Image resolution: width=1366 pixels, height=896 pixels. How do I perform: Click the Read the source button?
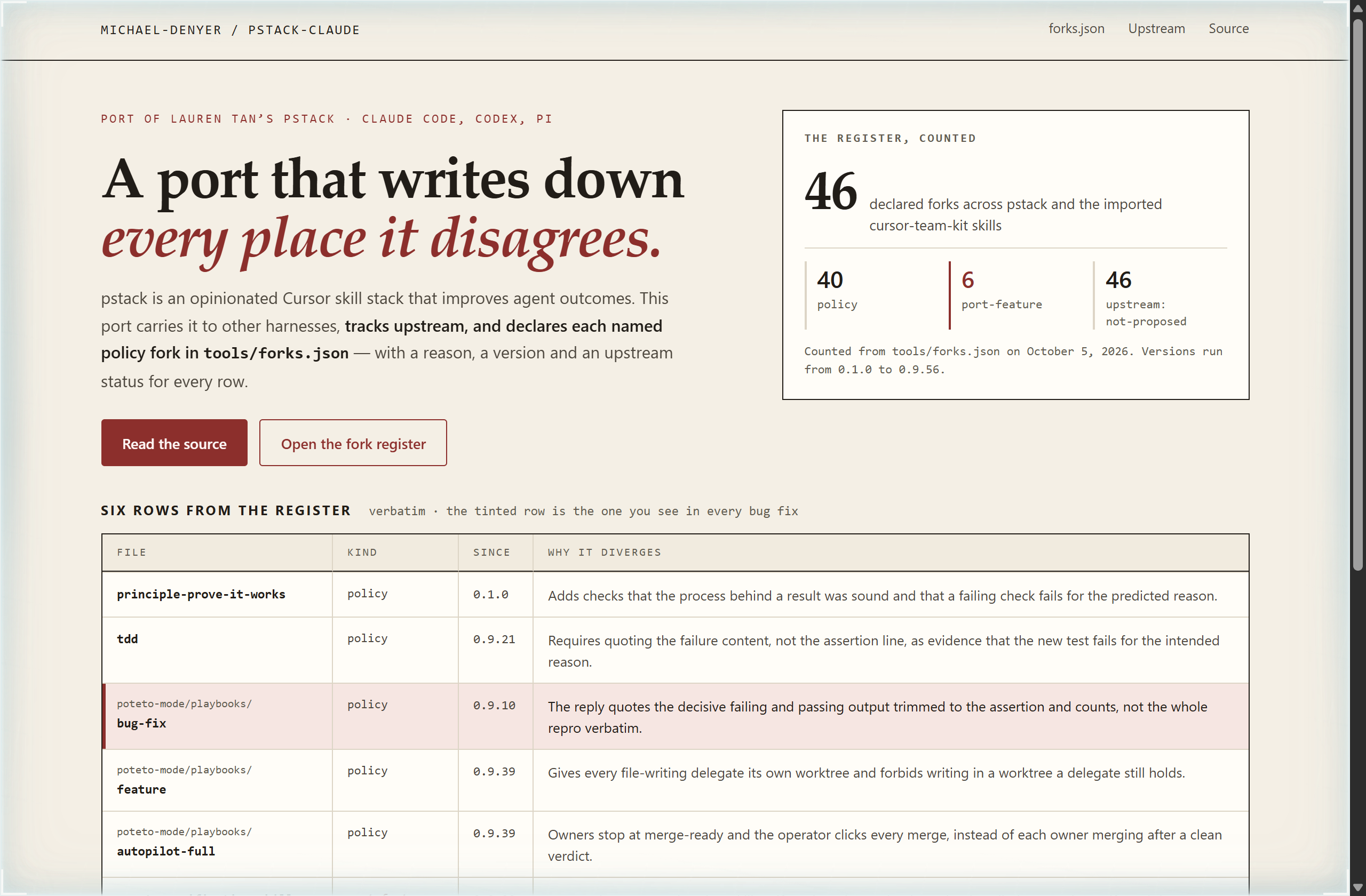pos(174,443)
